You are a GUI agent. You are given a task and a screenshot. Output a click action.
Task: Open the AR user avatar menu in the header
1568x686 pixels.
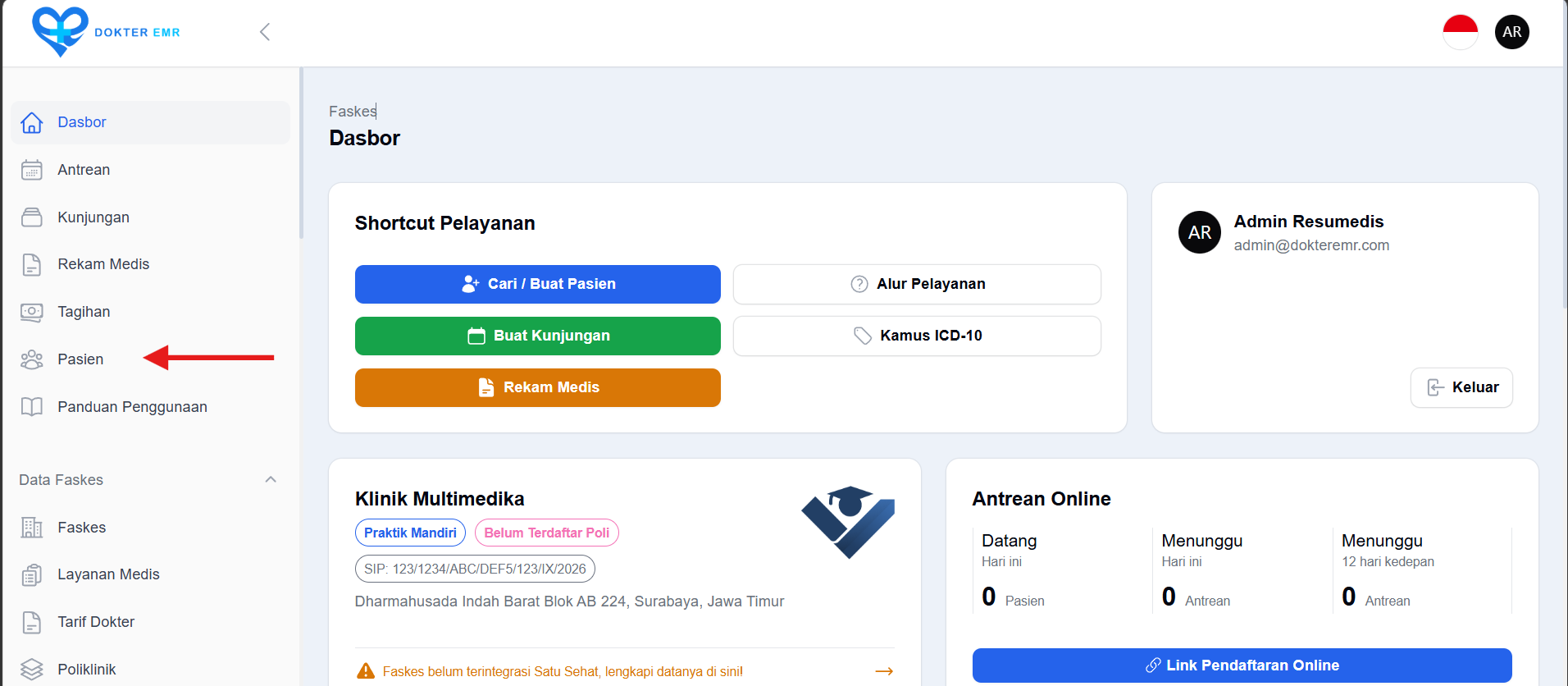point(1511,32)
